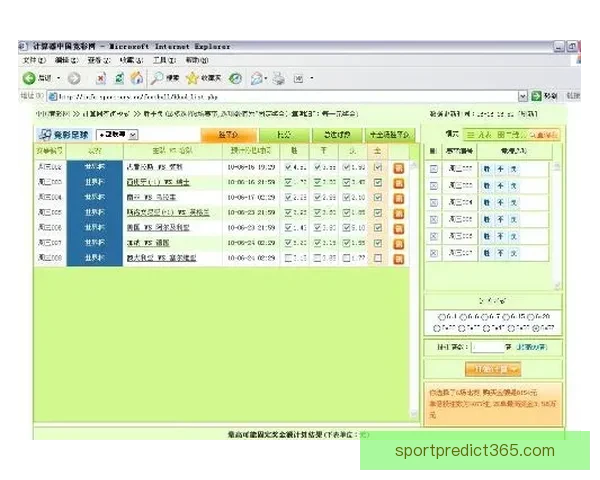Open the 编辑 Edit menu
The height and width of the screenshot is (480, 600).
point(67,60)
